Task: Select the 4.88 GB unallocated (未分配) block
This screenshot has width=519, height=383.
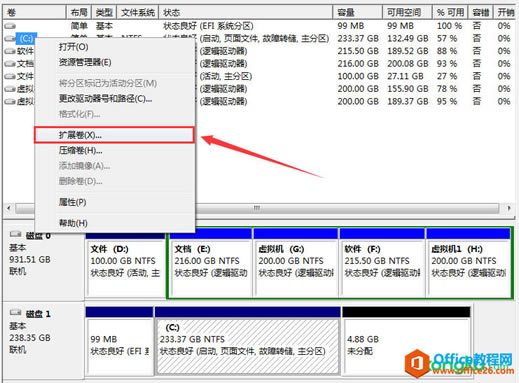Action: (x=406, y=341)
